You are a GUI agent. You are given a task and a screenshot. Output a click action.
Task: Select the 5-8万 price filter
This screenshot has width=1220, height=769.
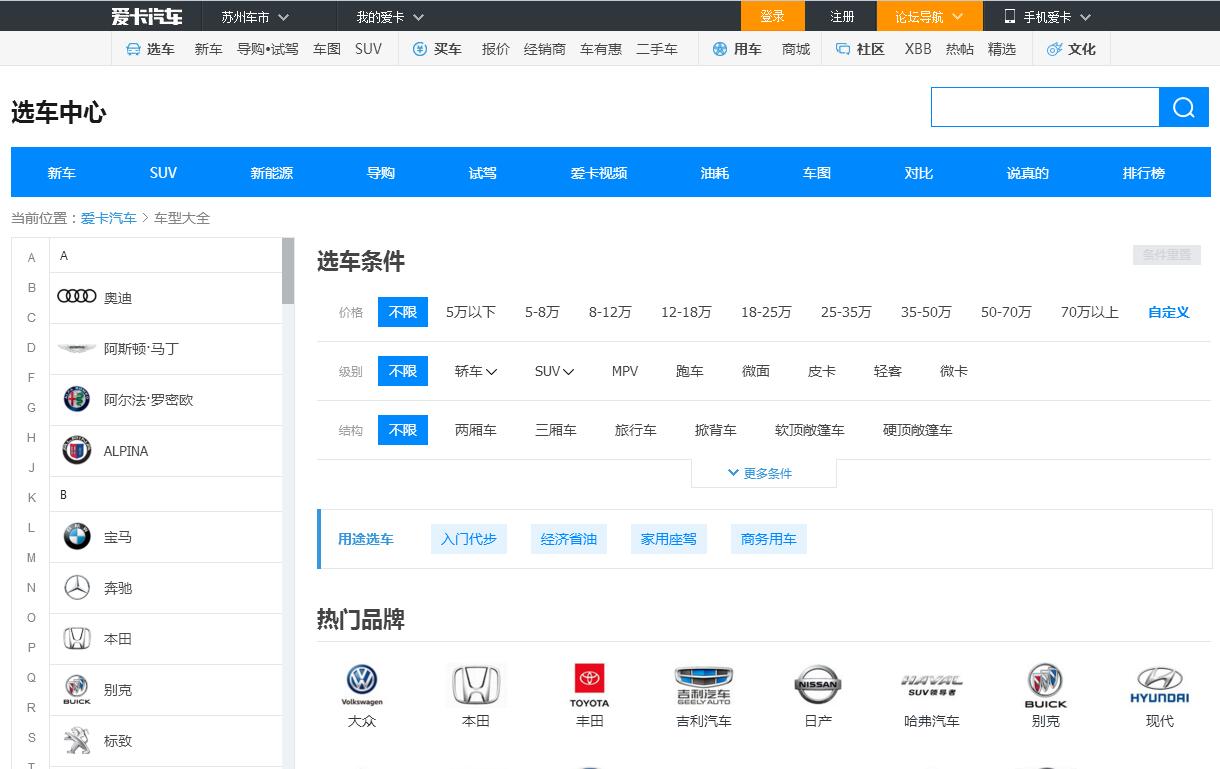542,312
